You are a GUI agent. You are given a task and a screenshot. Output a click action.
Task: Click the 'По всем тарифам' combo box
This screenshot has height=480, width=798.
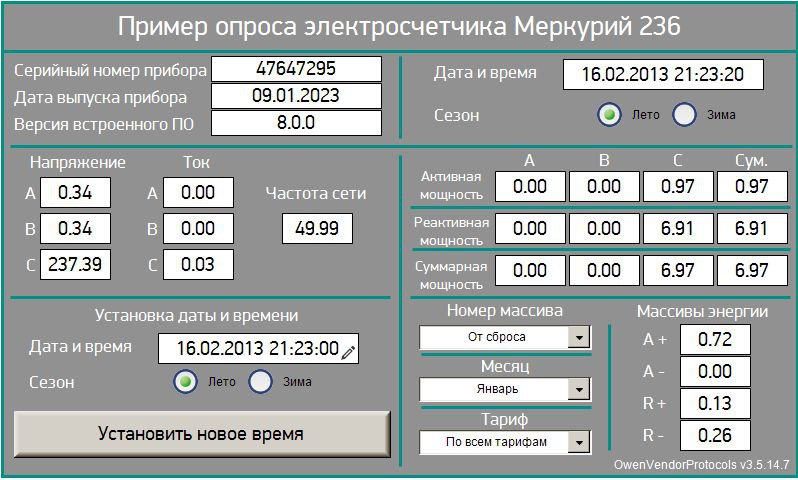505,442
